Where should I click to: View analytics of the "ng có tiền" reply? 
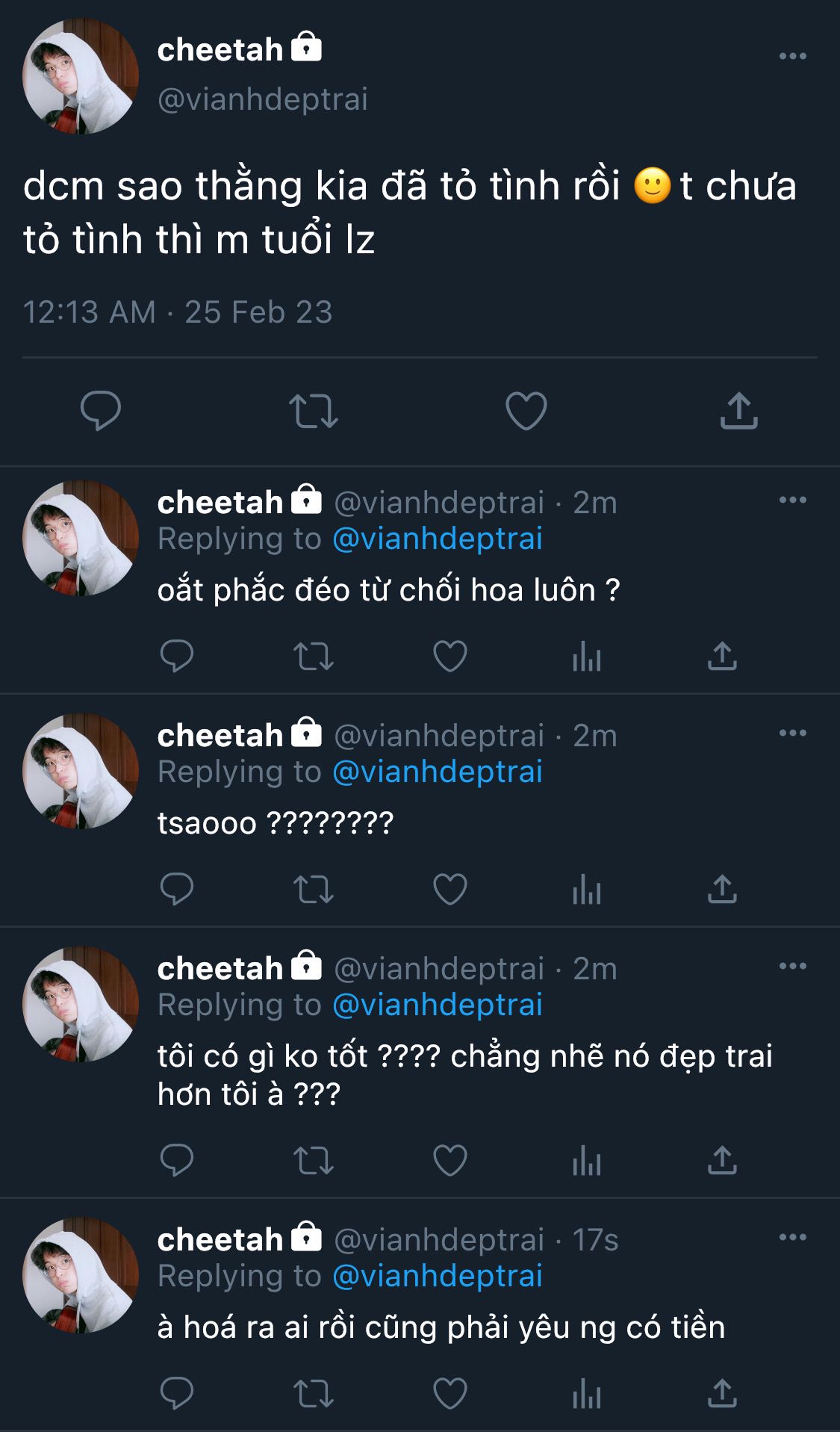point(586,1395)
